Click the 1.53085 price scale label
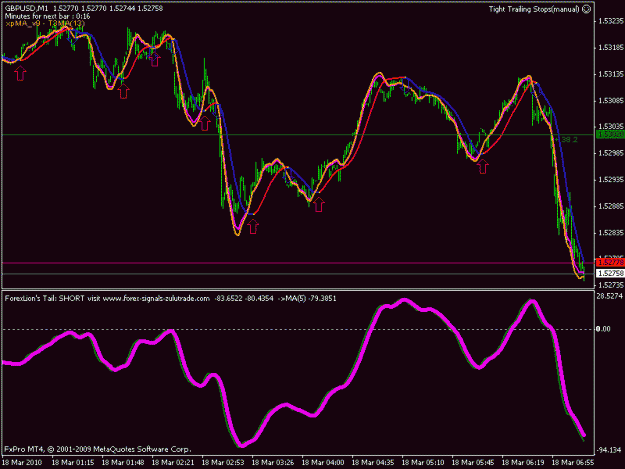Viewport: 625px width, 469px height. pyautogui.click(x=611, y=101)
